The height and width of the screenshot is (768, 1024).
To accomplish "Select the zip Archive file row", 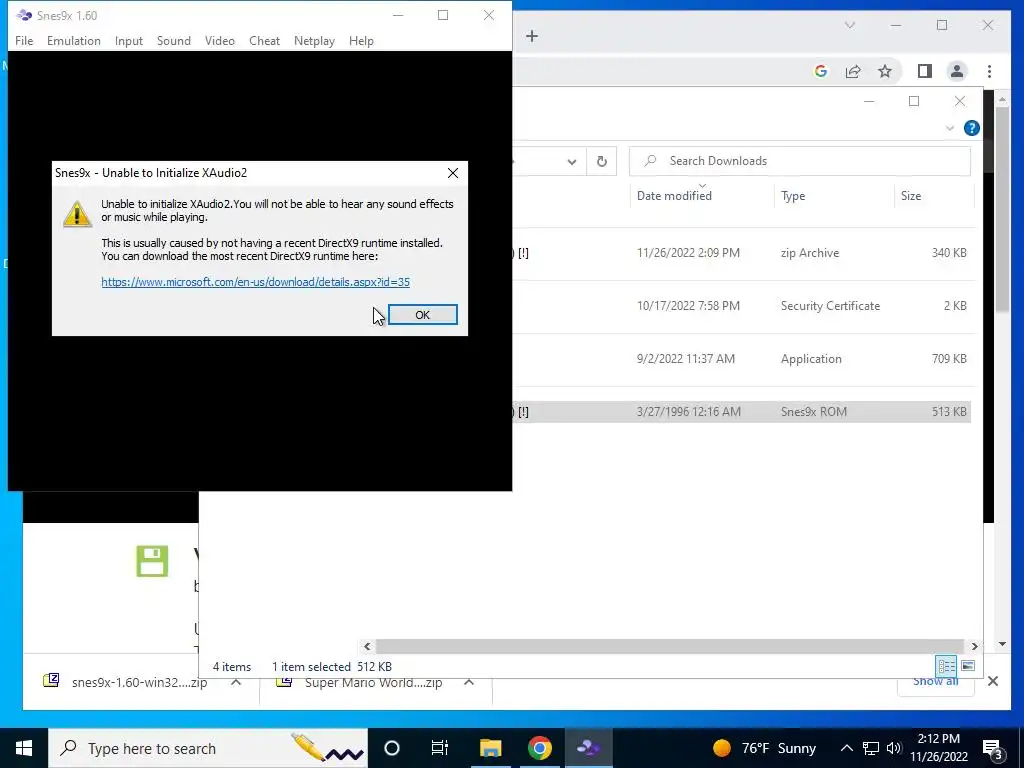I will 741,253.
